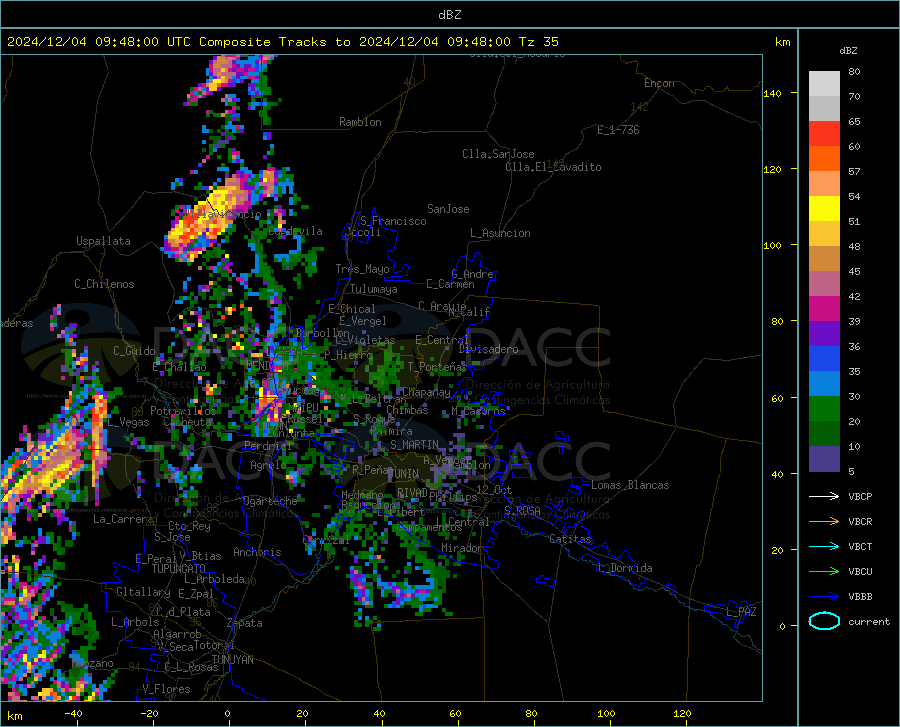Click the 100 km horizontal axis tick

point(606,713)
